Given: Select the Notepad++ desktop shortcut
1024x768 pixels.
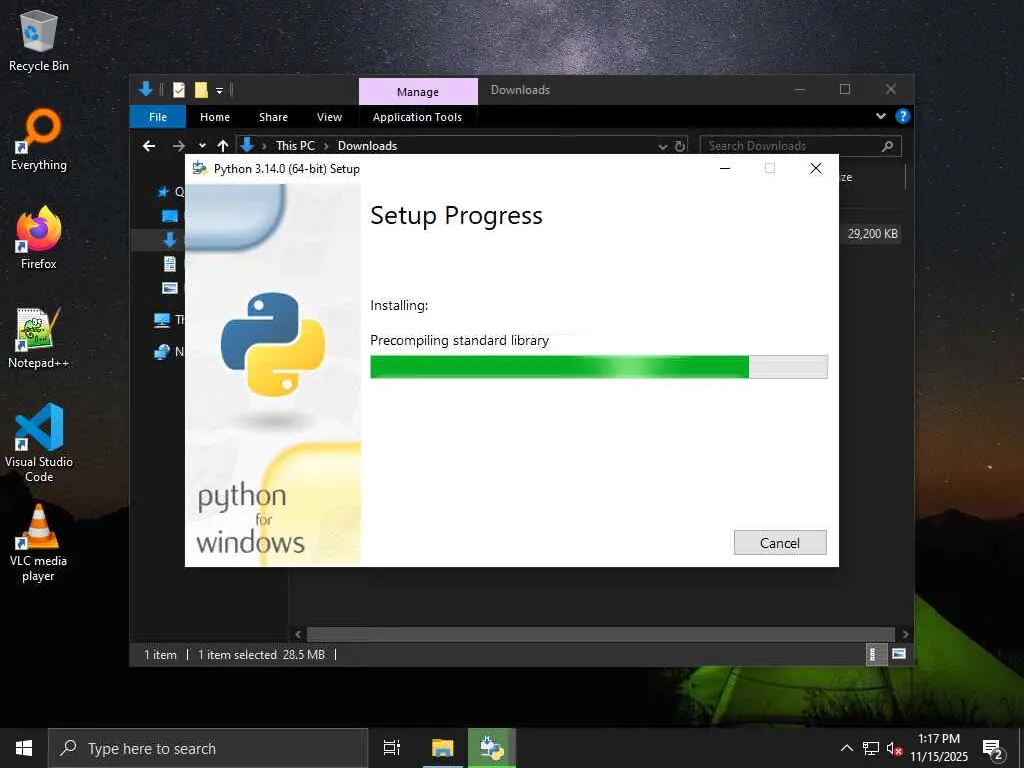Looking at the screenshot, I should (x=39, y=338).
